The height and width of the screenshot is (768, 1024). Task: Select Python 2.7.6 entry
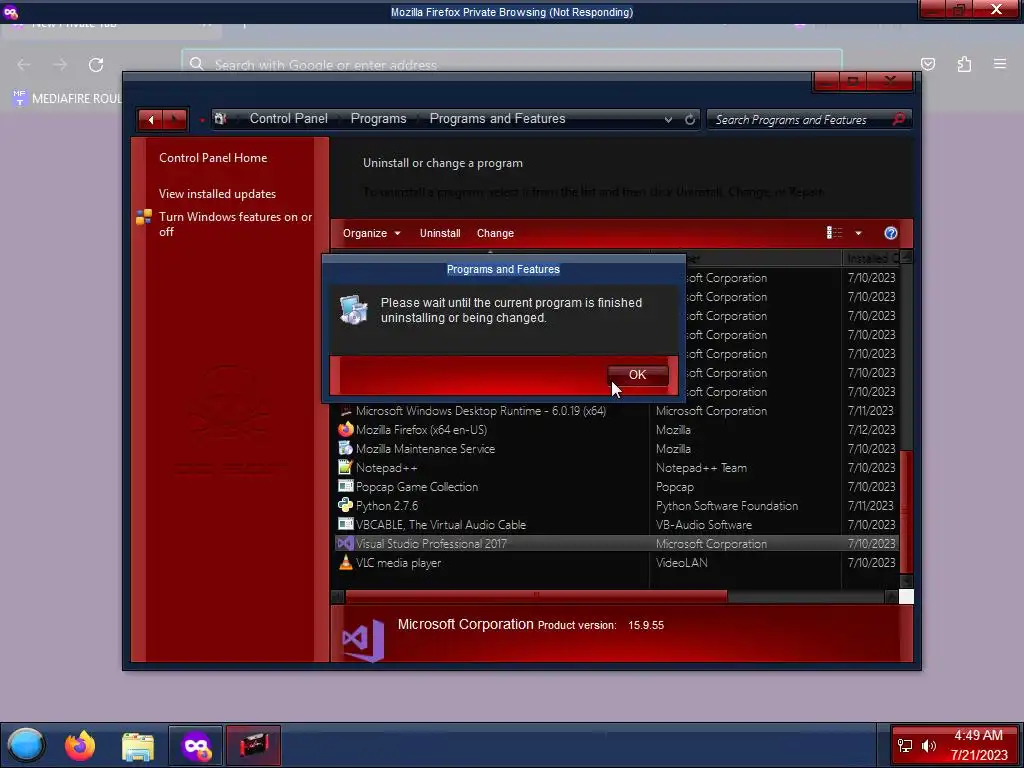[x=387, y=505]
